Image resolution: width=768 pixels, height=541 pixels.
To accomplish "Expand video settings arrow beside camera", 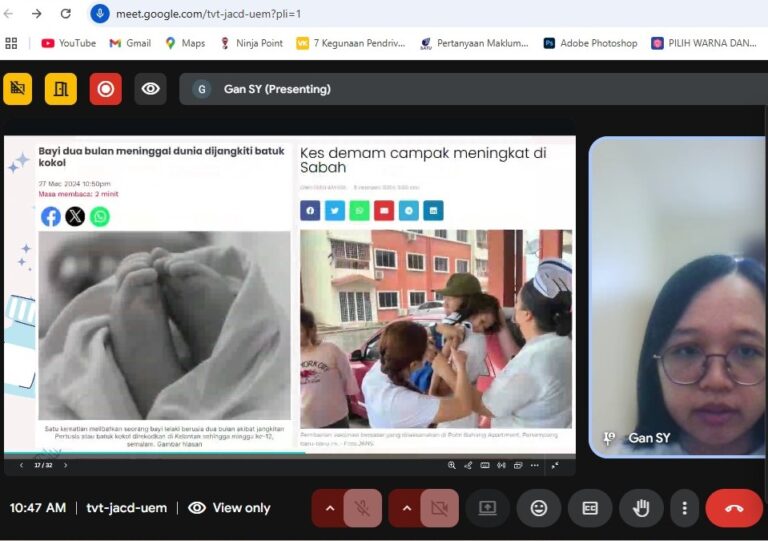I will pos(405,508).
